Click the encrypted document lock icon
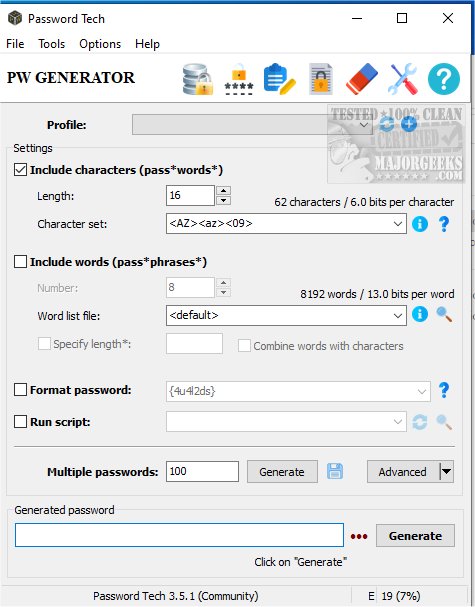Image resolution: width=475 pixels, height=607 pixels. point(321,80)
